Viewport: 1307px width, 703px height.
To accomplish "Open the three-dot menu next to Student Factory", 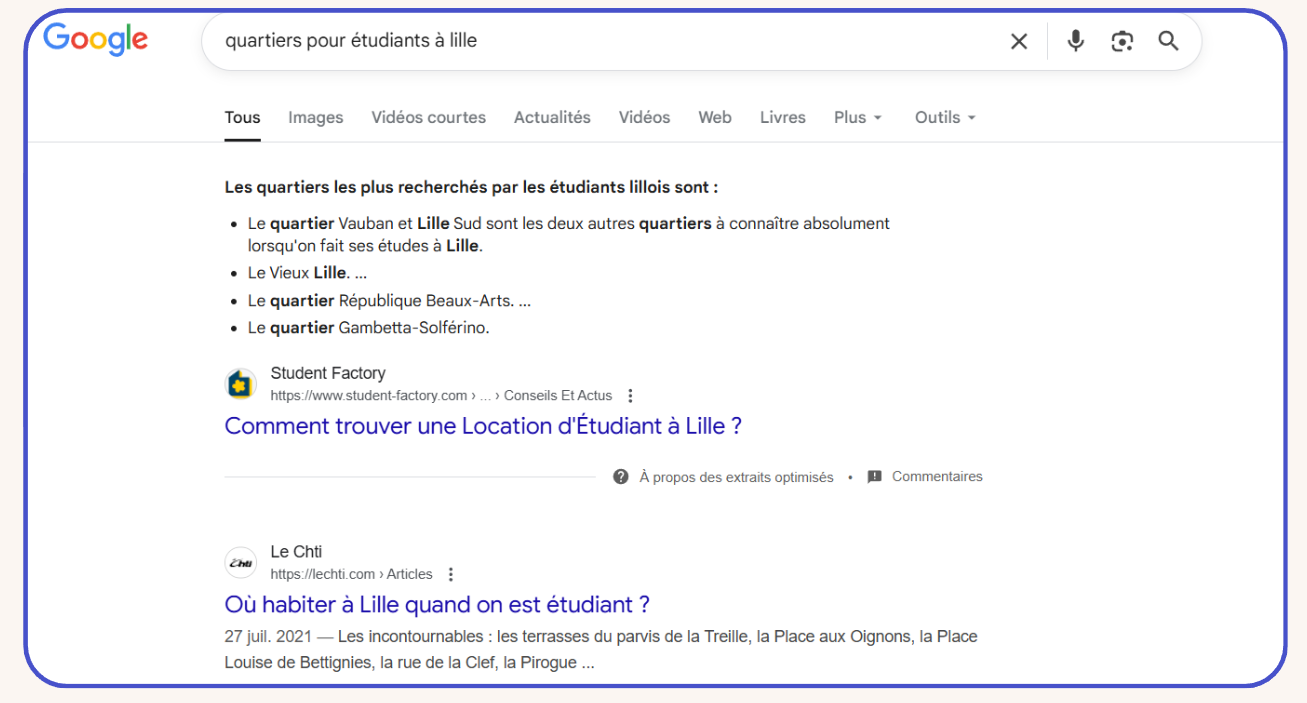I will 630,395.
